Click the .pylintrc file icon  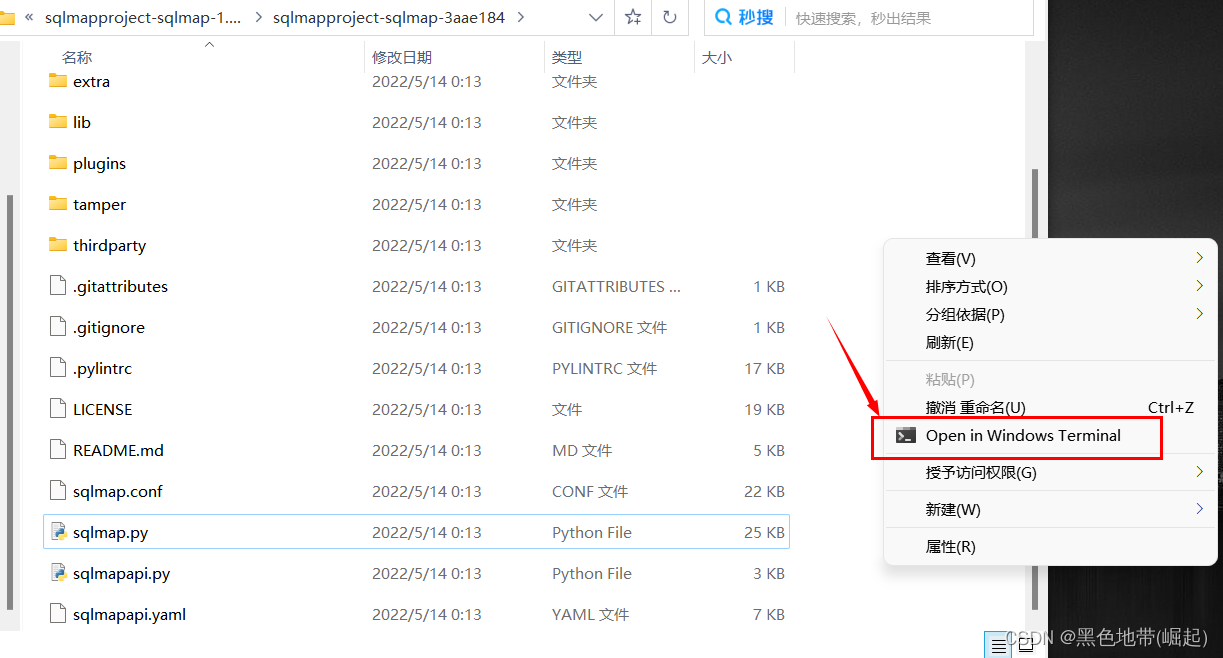coord(58,368)
